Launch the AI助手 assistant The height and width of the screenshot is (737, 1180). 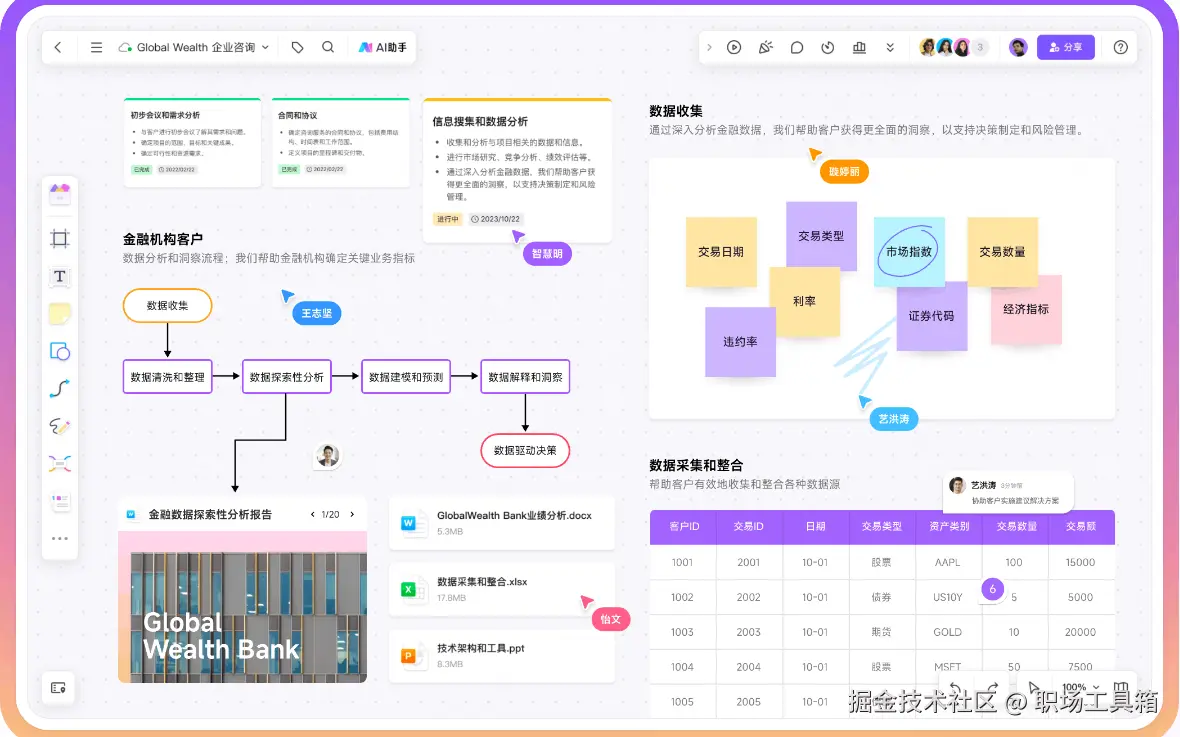tap(382, 47)
